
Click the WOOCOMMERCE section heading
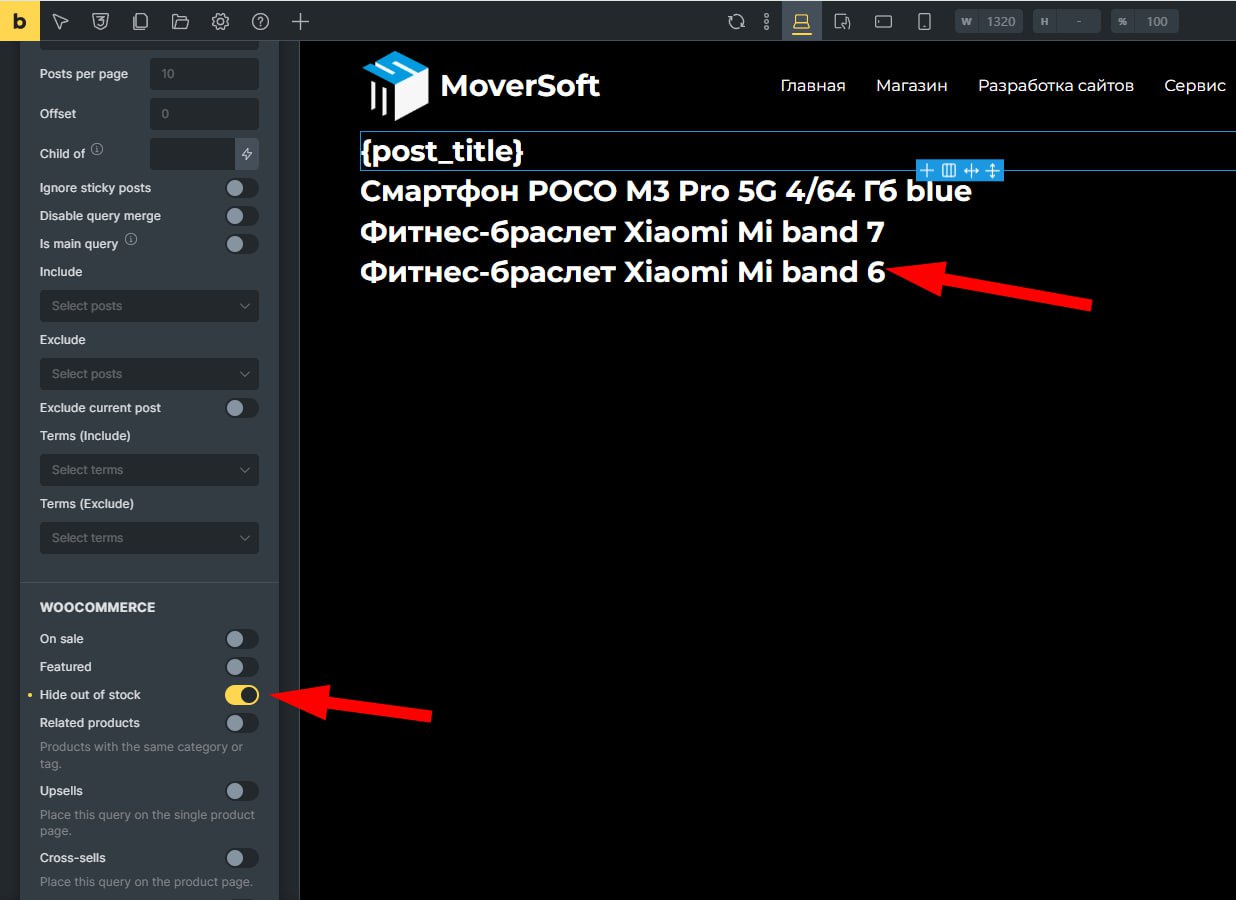(x=97, y=607)
